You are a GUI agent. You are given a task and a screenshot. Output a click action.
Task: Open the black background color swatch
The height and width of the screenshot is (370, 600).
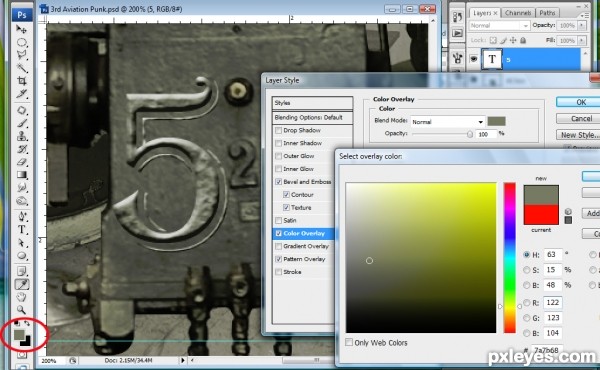click(x=27, y=342)
